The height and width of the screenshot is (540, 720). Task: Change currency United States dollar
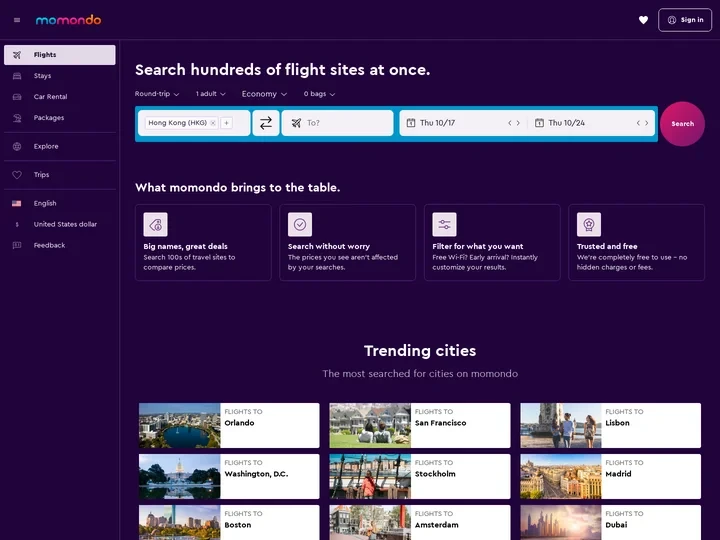pos(60,224)
